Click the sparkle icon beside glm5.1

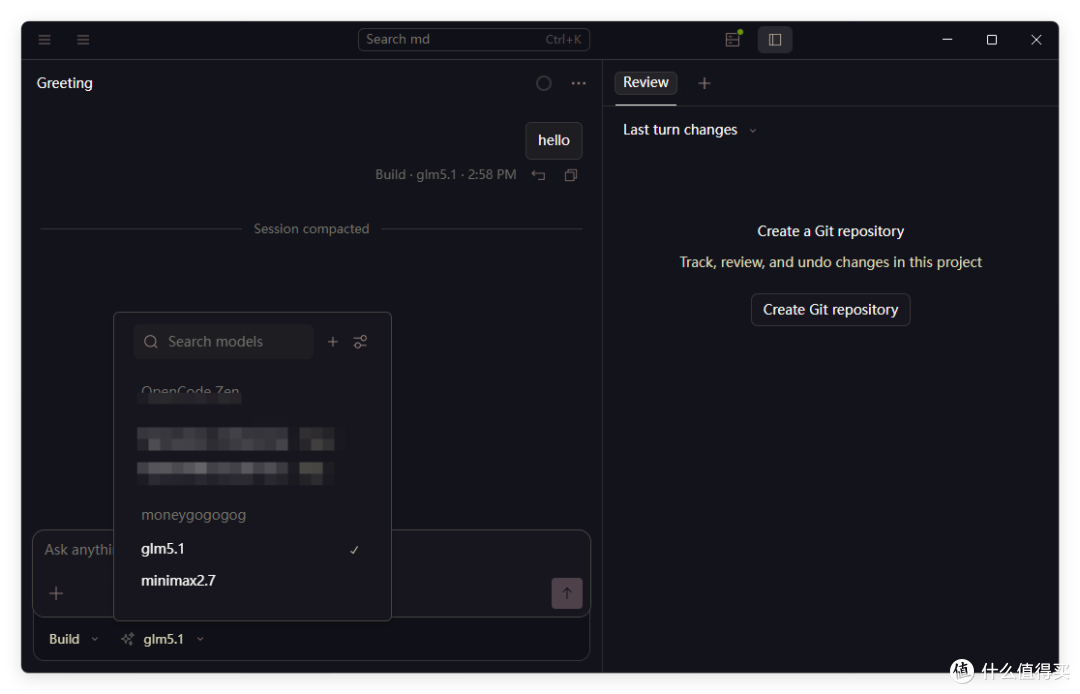click(x=127, y=640)
